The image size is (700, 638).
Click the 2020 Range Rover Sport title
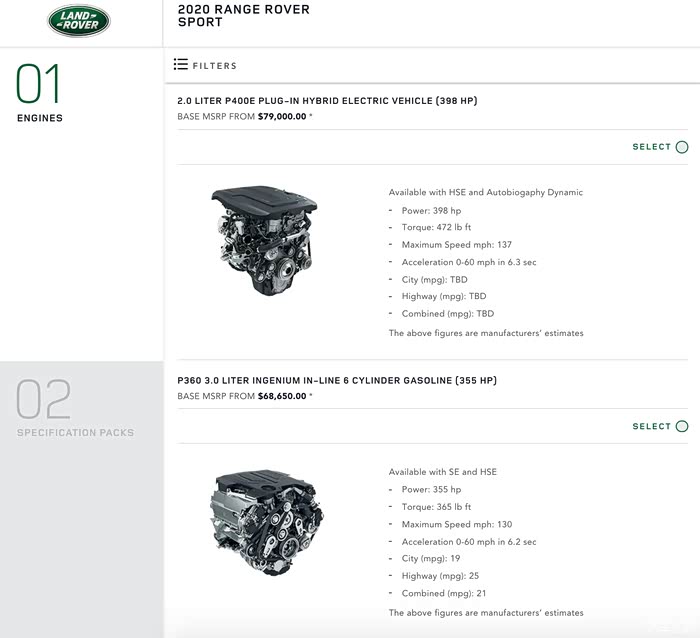click(x=243, y=16)
